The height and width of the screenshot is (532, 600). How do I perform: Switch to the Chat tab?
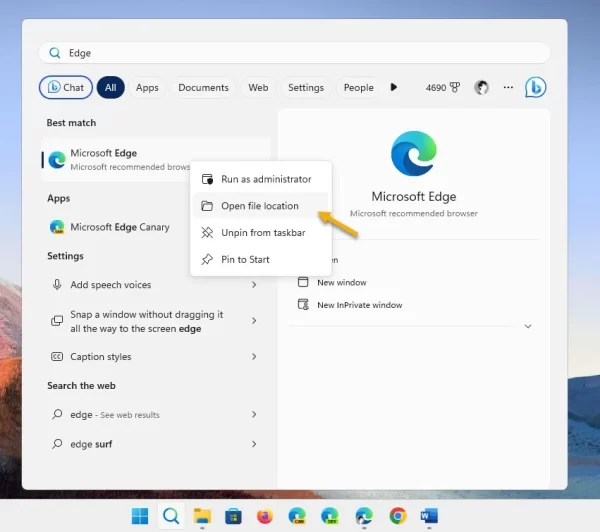[x=66, y=87]
